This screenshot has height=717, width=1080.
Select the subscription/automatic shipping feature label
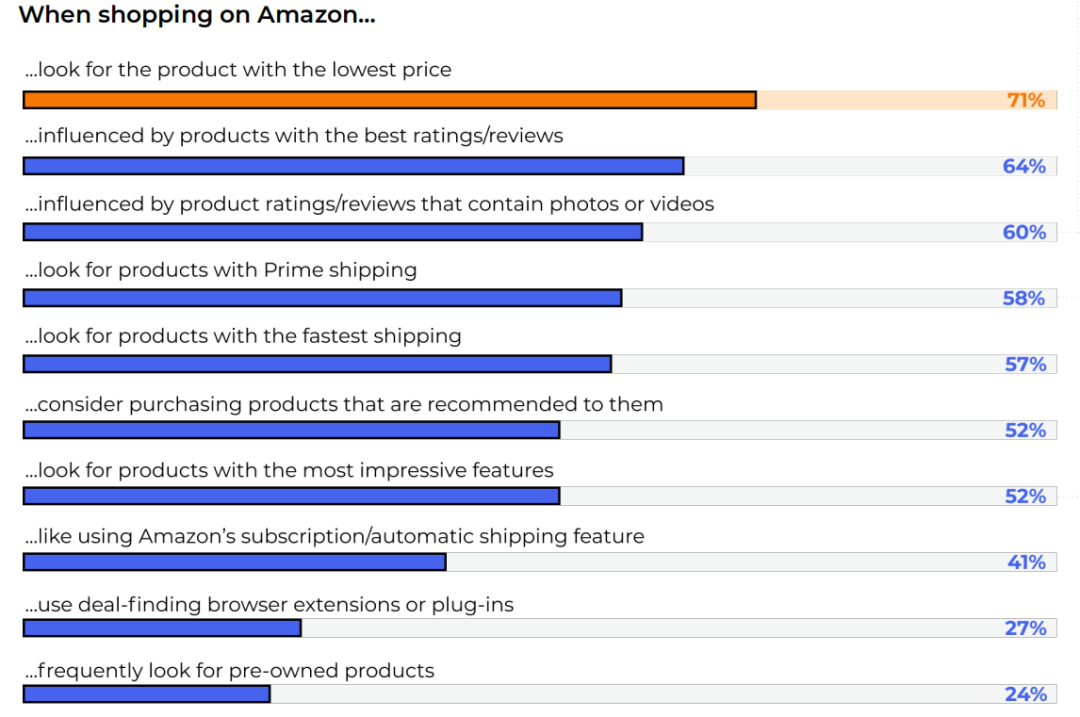334,536
